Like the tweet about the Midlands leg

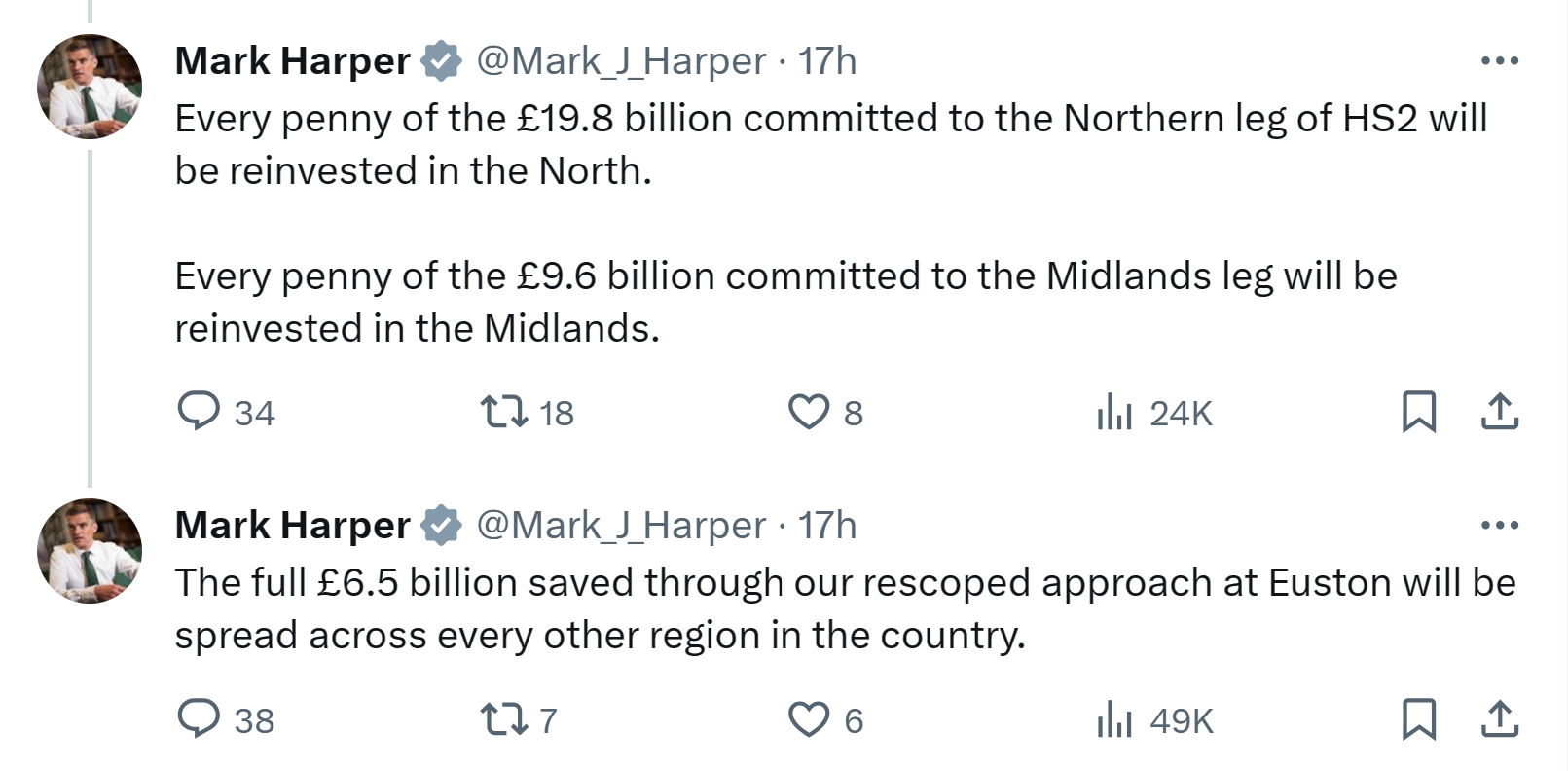pyautogui.click(x=808, y=411)
